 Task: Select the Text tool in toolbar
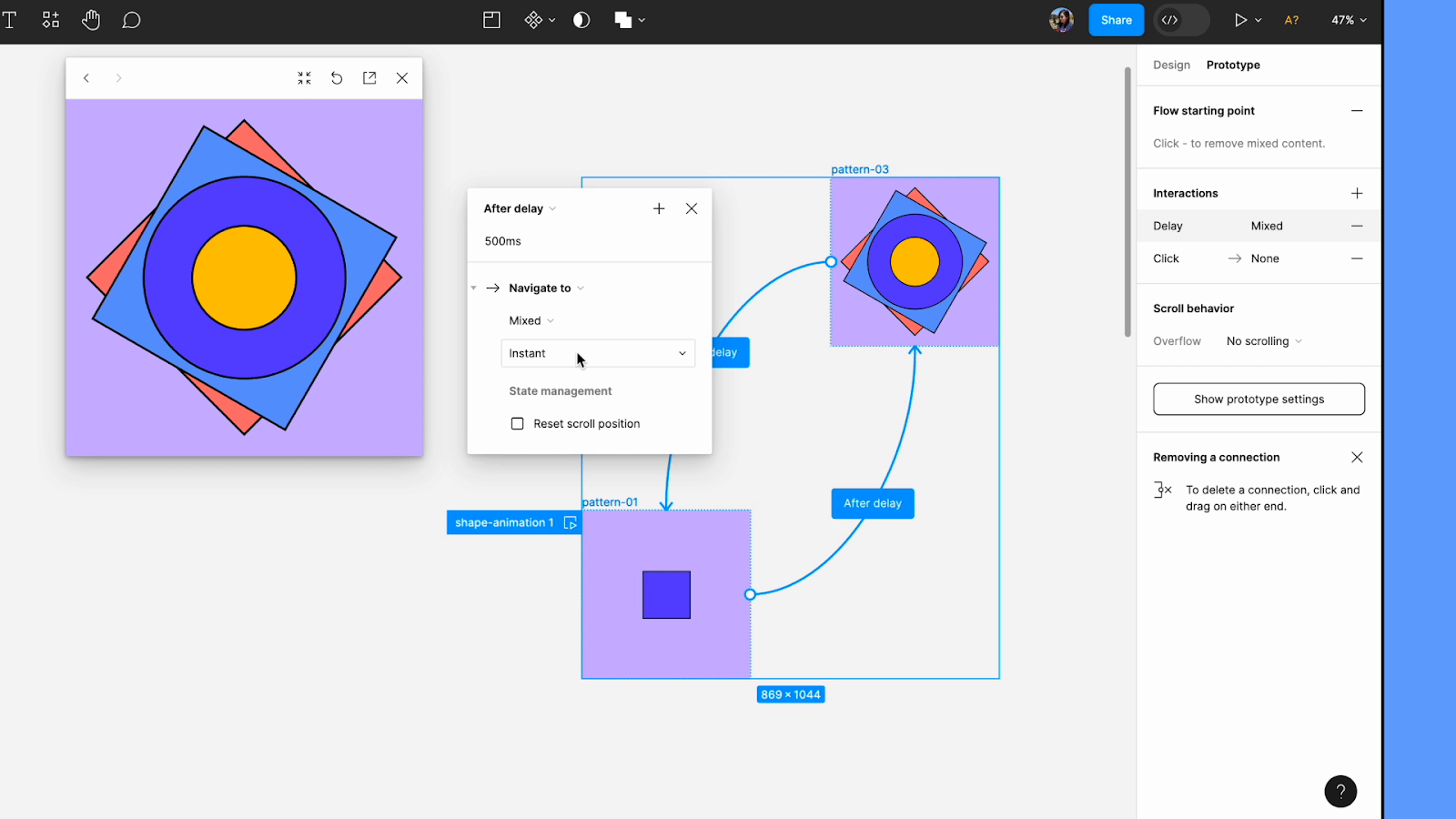point(10,20)
